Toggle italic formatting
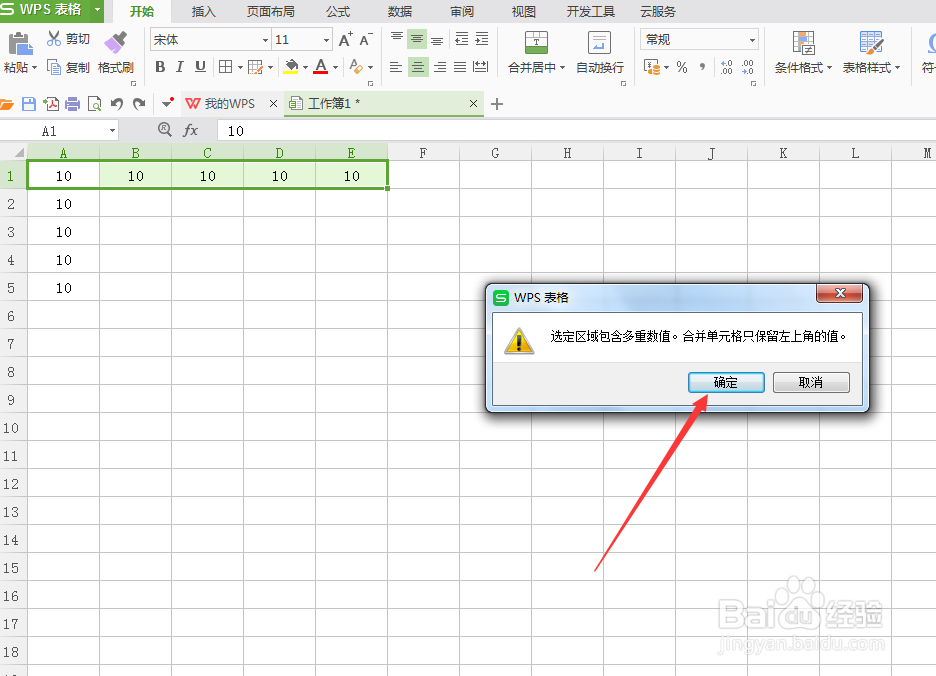The width and height of the screenshot is (936, 676). click(x=179, y=67)
